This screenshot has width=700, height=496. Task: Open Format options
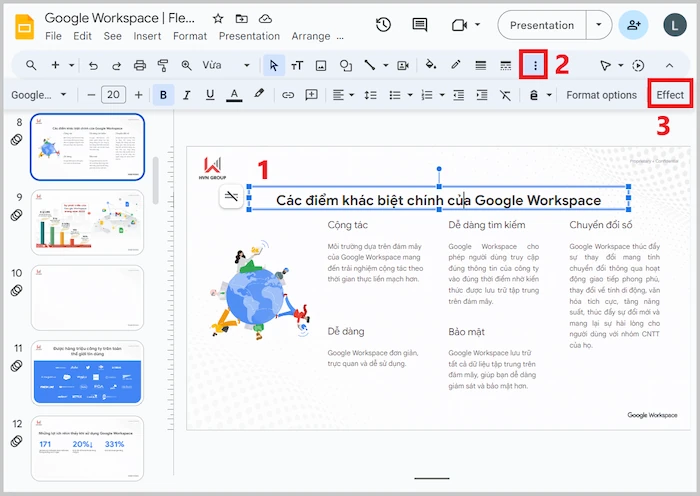point(601,95)
